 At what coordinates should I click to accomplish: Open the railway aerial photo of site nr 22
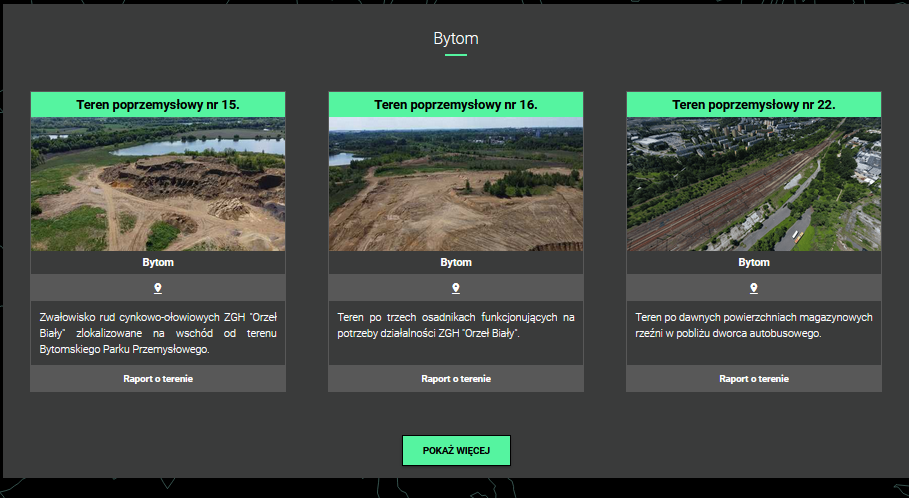(x=754, y=184)
